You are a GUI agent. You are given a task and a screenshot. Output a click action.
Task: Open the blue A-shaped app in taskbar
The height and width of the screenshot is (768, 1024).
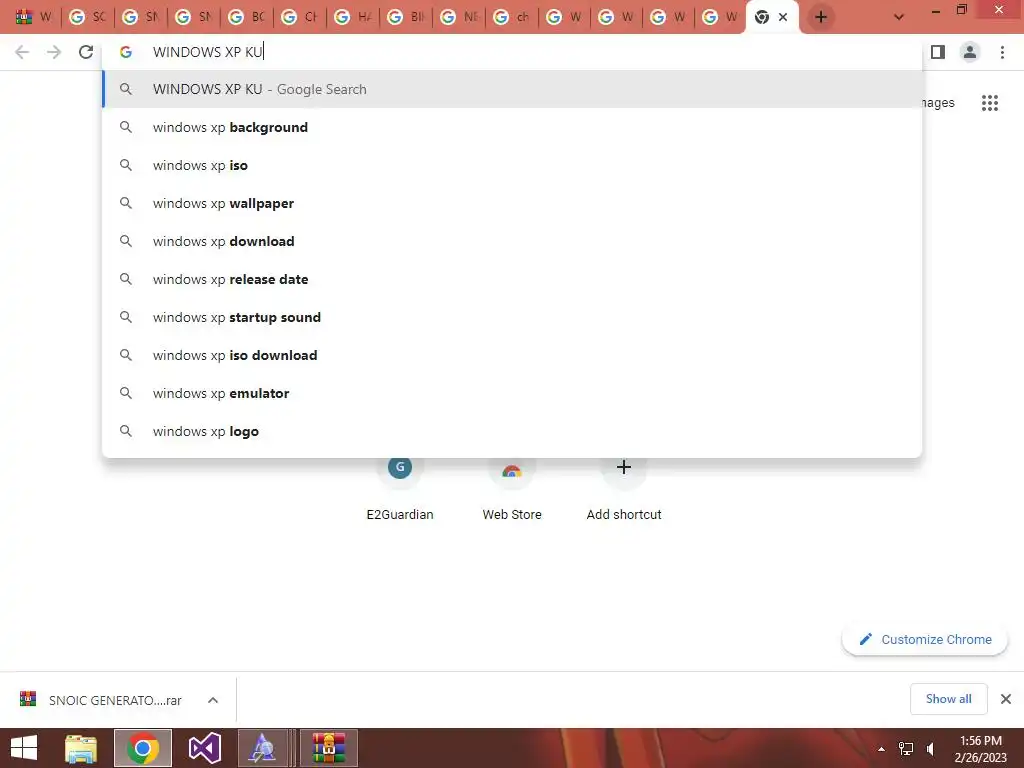point(263,748)
